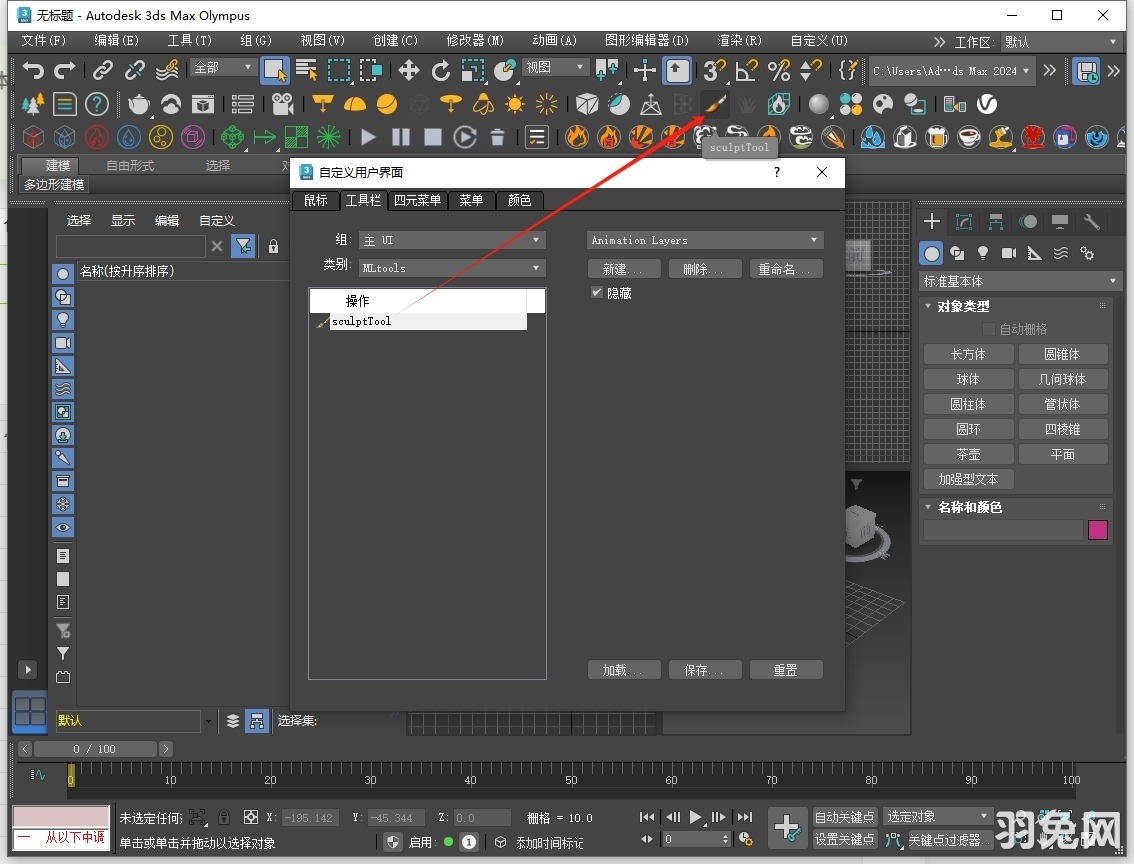Click the 保存 button in the dialog

(x=705, y=669)
